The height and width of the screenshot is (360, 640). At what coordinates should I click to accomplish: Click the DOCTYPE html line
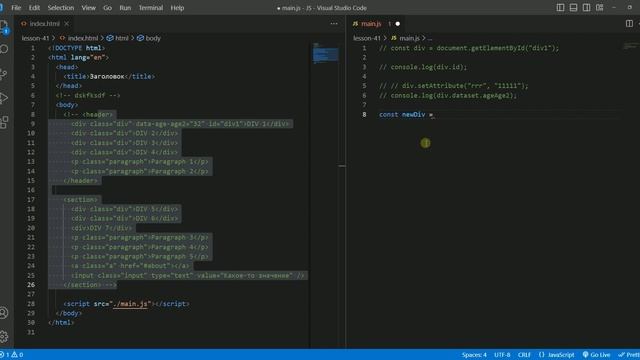tap(76, 48)
